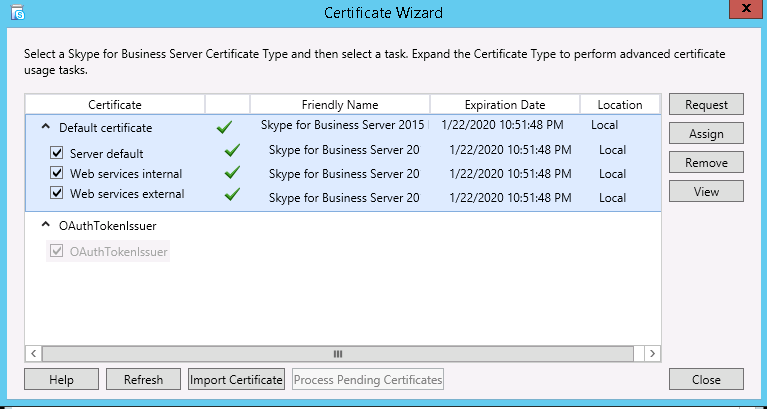Collapse the OAuthTokenIssuer group
This screenshot has height=409, width=767.
pyautogui.click(x=45, y=225)
